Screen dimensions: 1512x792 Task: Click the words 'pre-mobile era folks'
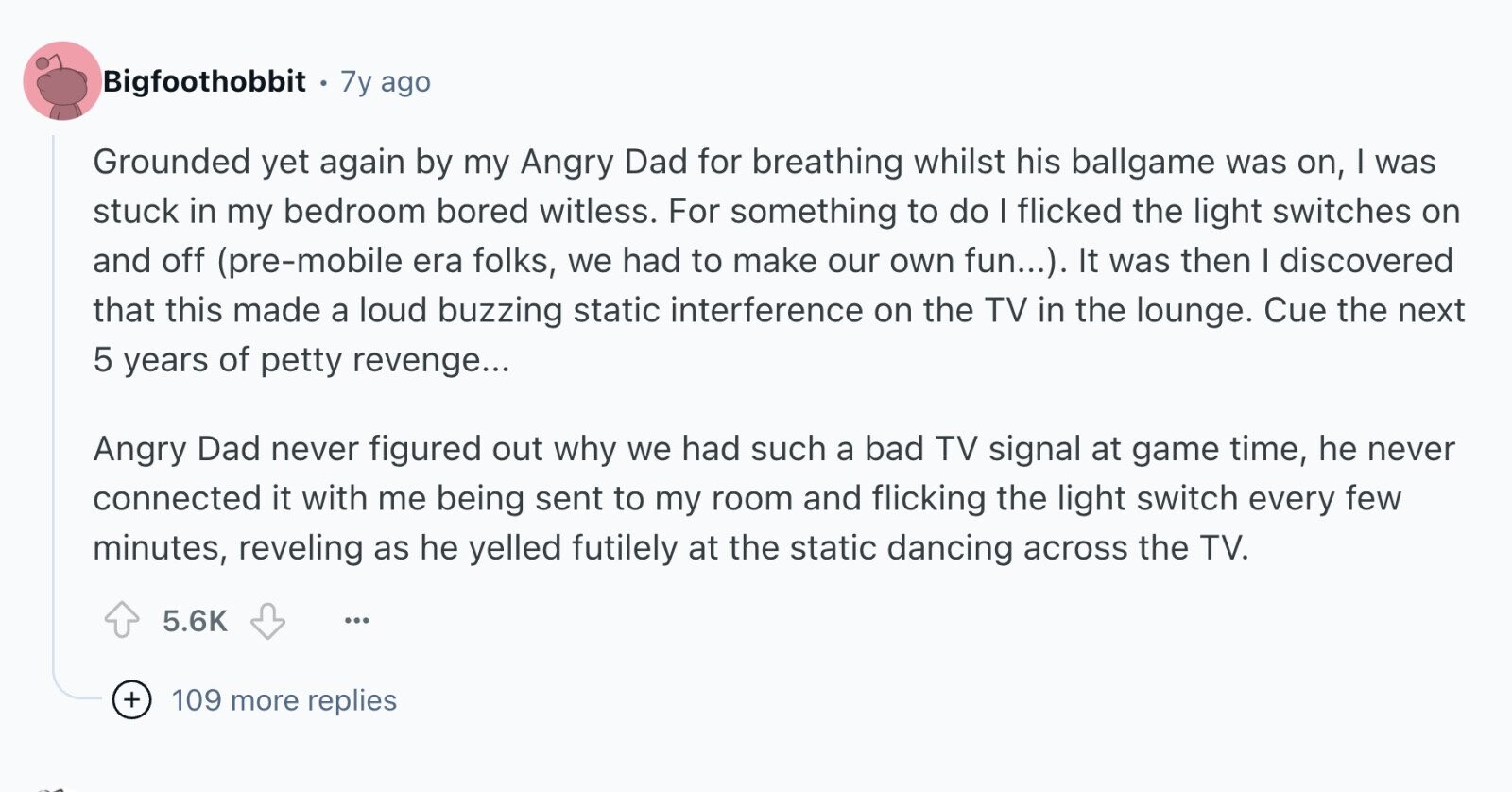tap(391, 261)
